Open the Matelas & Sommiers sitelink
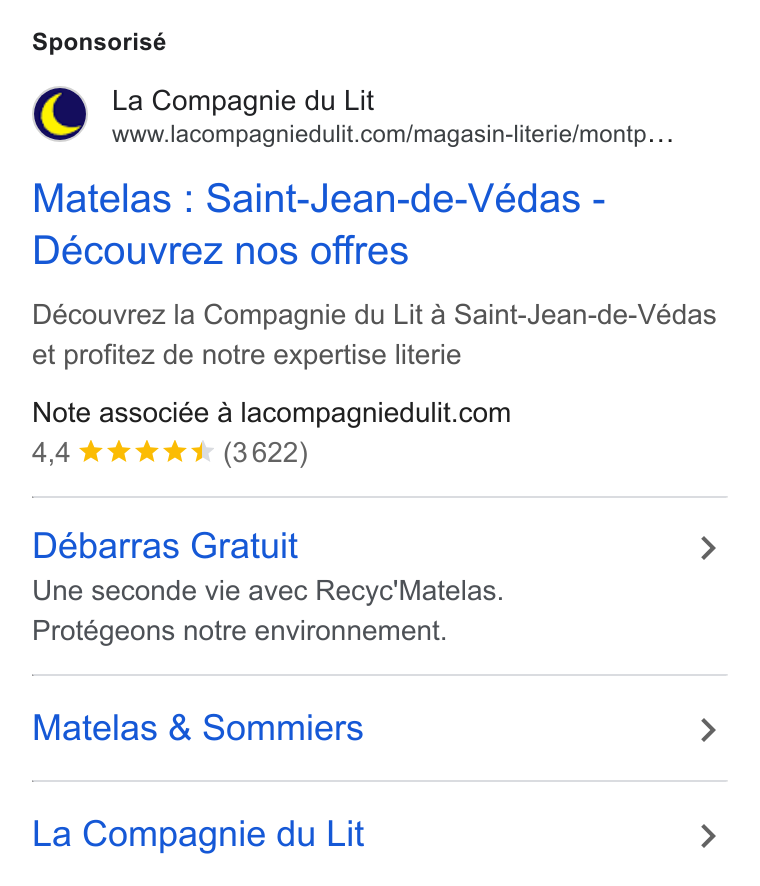This screenshot has height=886, width=760. tap(198, 728)
